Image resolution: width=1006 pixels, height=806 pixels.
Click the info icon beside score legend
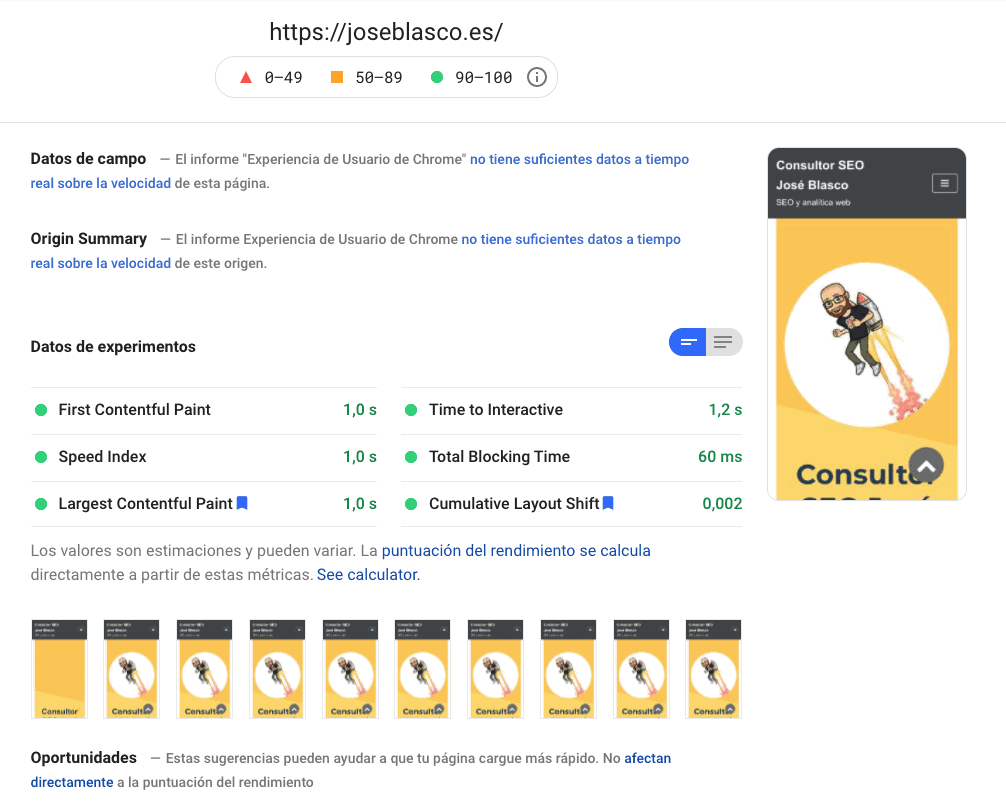[x=537, y=77]
